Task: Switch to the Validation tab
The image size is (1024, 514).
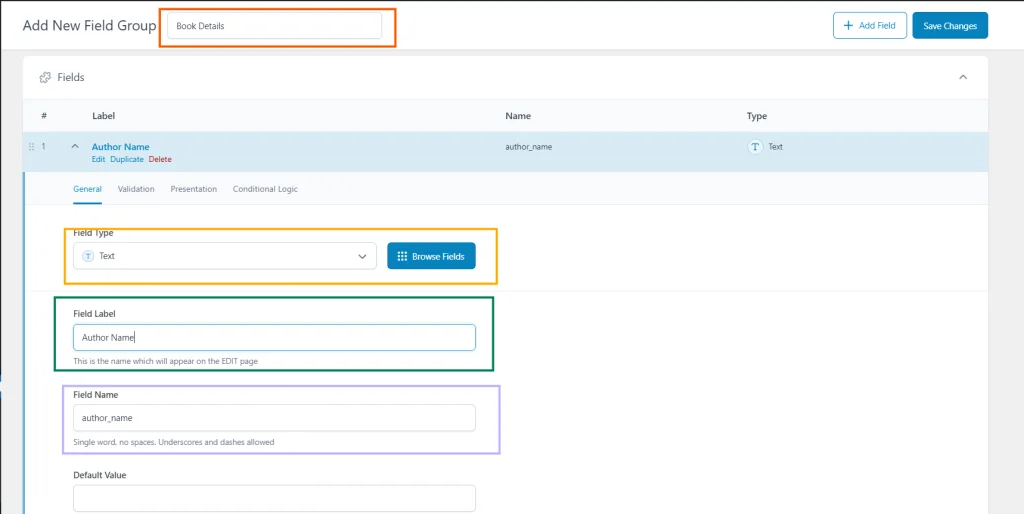Action: (136, 189)
